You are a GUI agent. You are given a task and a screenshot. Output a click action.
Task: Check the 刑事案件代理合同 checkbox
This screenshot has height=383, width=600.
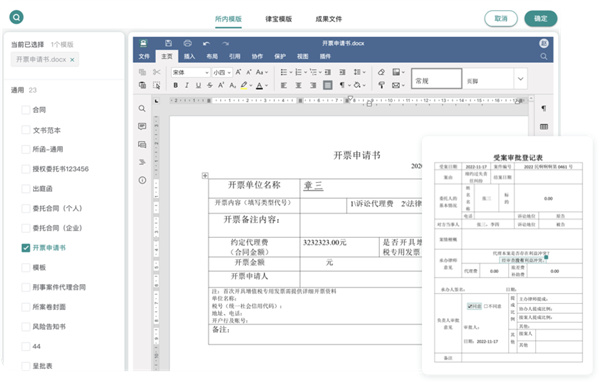[x=26, y=287]
